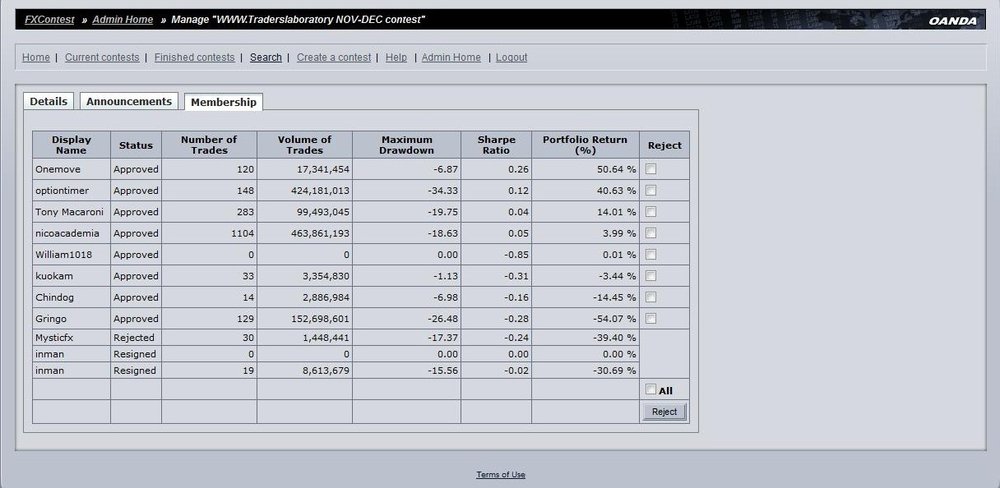Screen dimensions: 1000x488
Task: Open Admin Home in navigation bar
Action: (x=451, y=57)
